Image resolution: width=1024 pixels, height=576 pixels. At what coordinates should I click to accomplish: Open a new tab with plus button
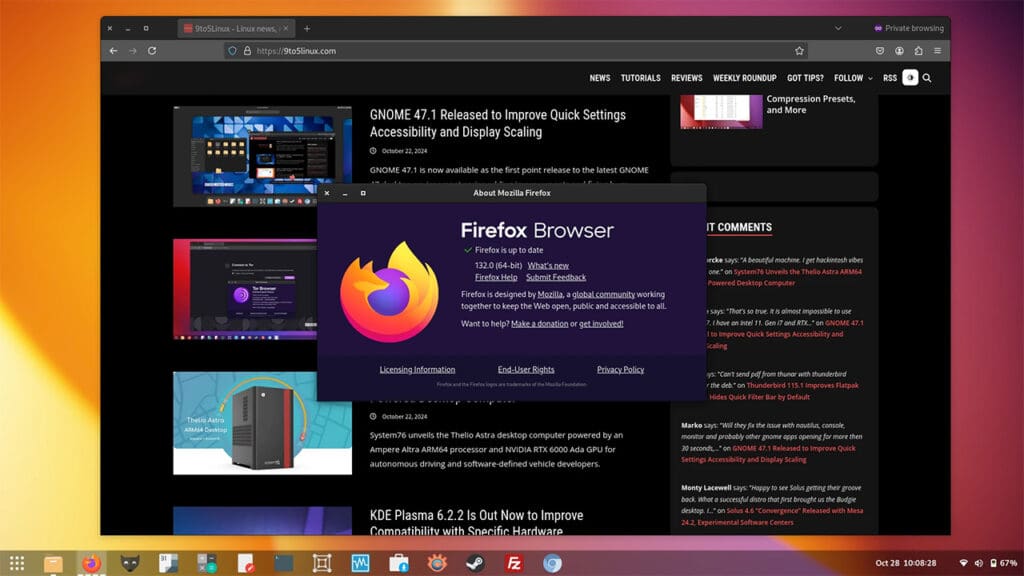coord(307,28)
